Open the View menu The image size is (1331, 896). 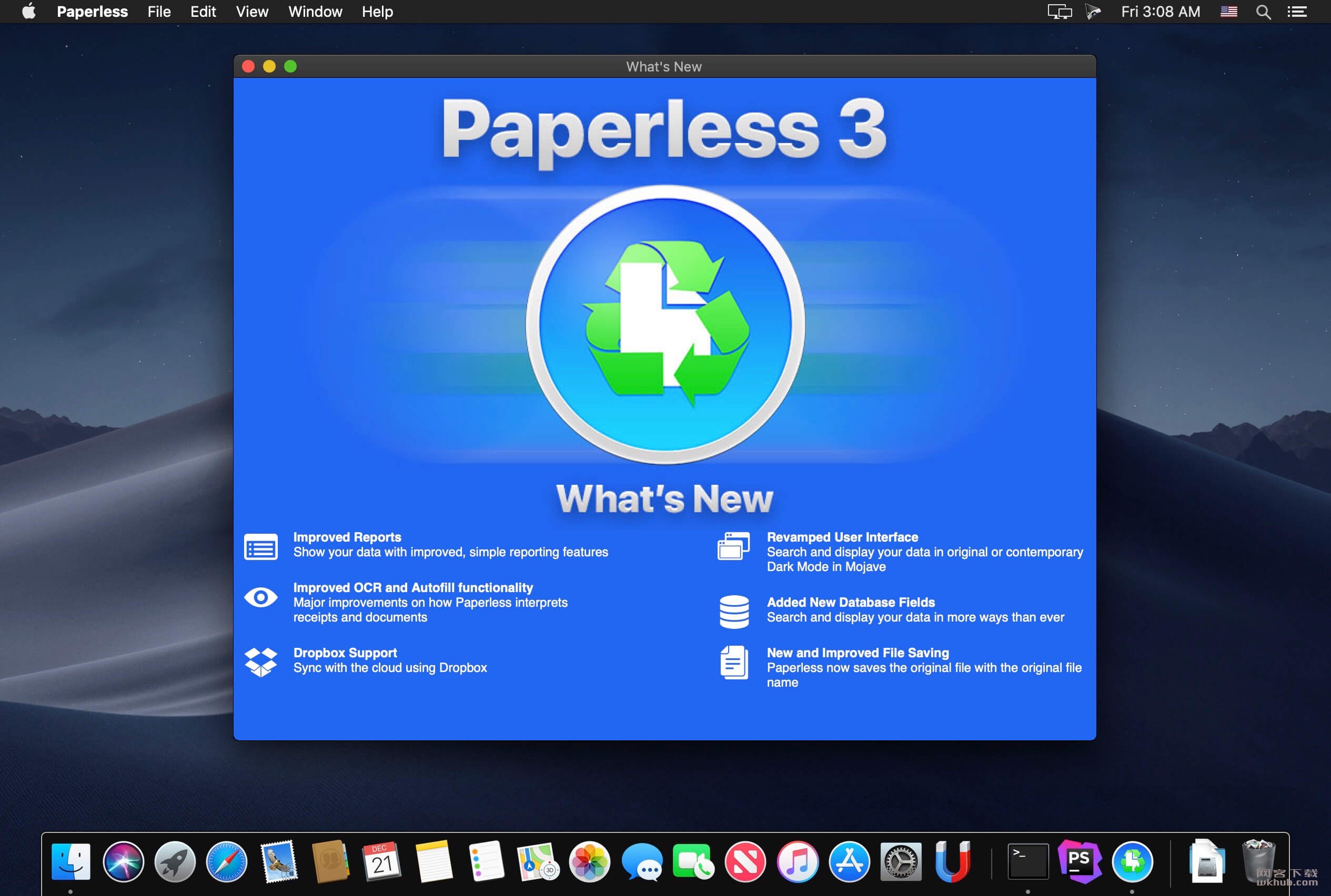coord(252,12)
